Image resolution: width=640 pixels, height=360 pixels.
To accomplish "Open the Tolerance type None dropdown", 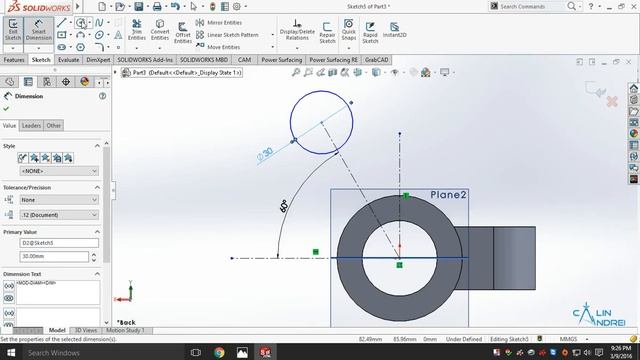I will 59,200.
